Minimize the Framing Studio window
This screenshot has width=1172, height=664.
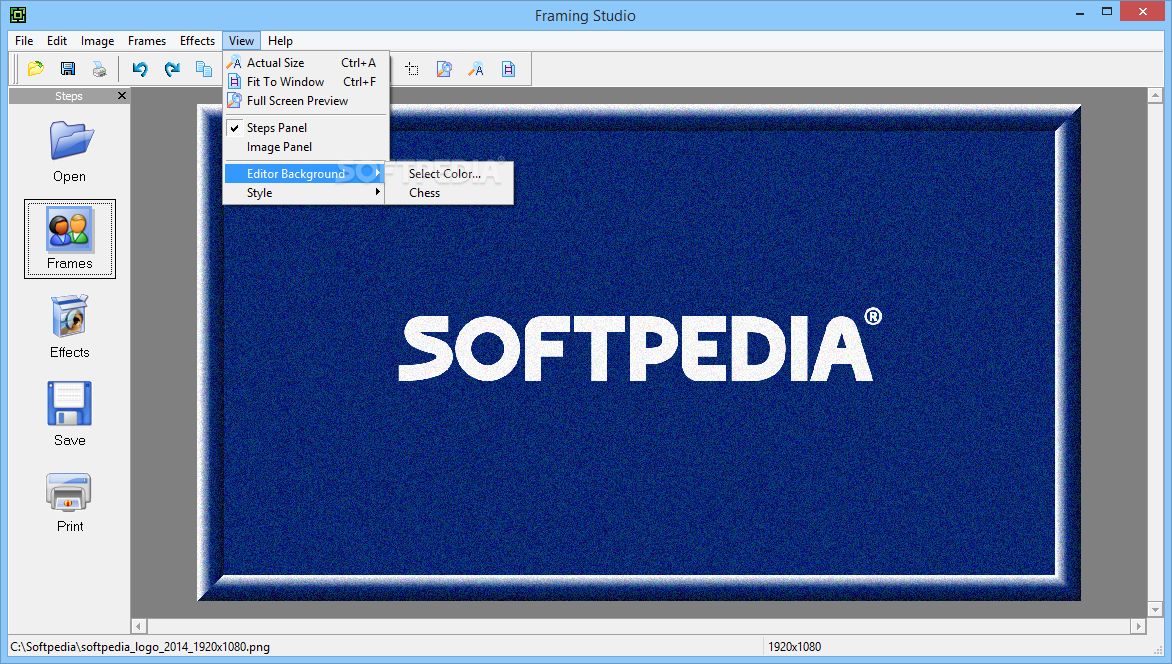(x=1080, y=13)
